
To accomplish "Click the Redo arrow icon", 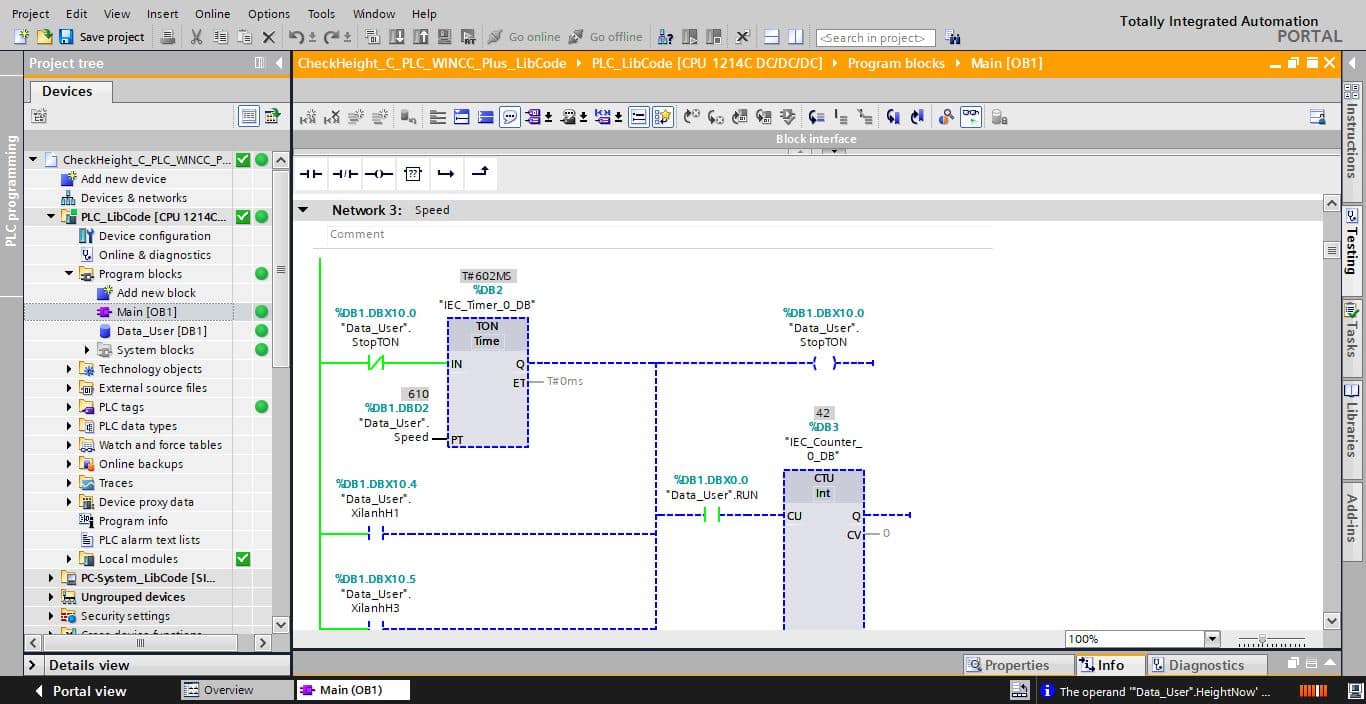I will (x=330, y=37).
